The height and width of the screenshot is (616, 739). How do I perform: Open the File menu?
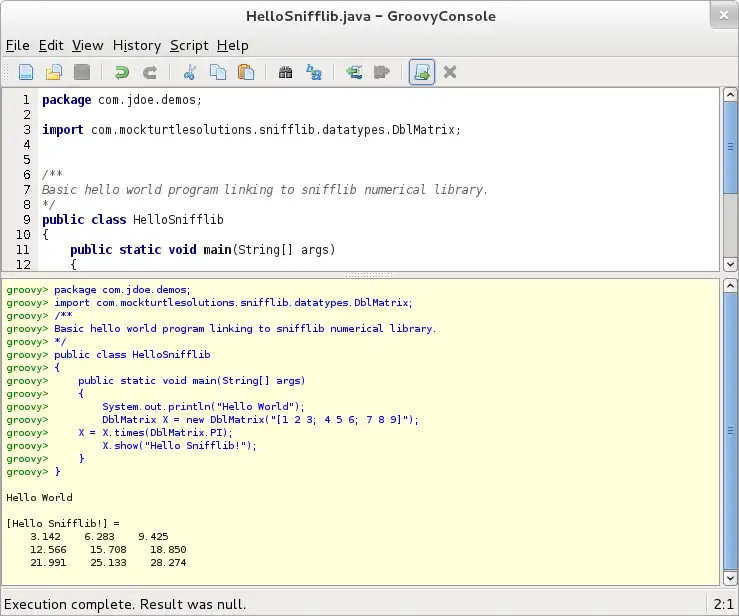[x=18, y=45]
